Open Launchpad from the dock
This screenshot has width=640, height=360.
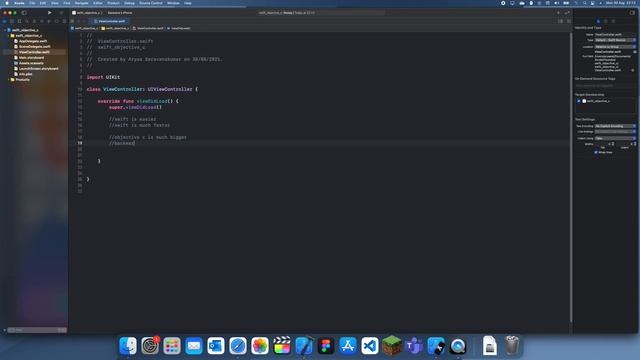pos(172,346)
